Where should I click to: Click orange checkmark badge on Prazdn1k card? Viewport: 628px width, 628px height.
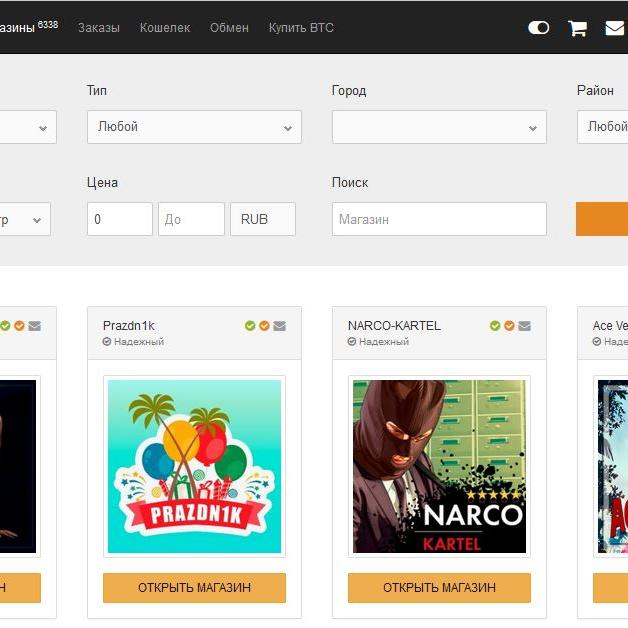(x=265, y=326)
